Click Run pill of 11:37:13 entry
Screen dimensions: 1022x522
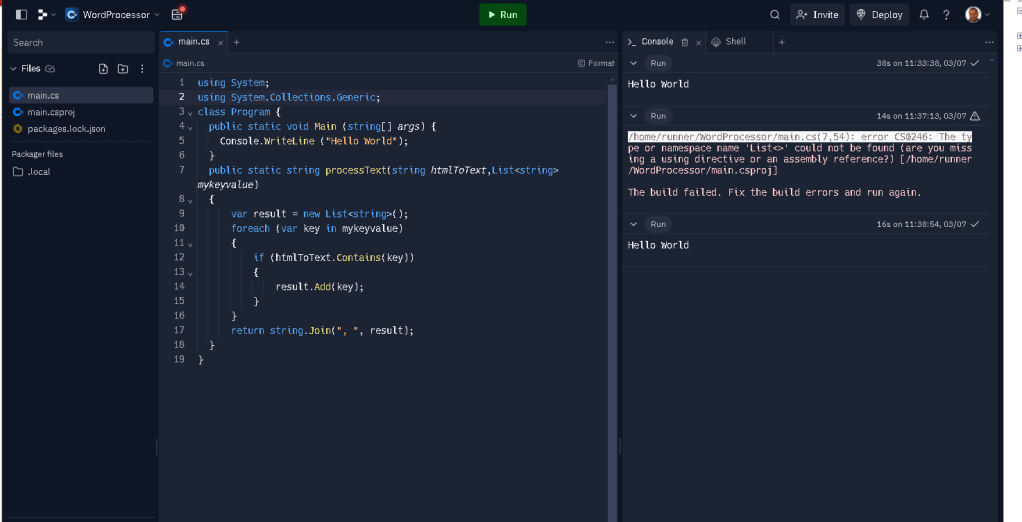coord(658,116)
